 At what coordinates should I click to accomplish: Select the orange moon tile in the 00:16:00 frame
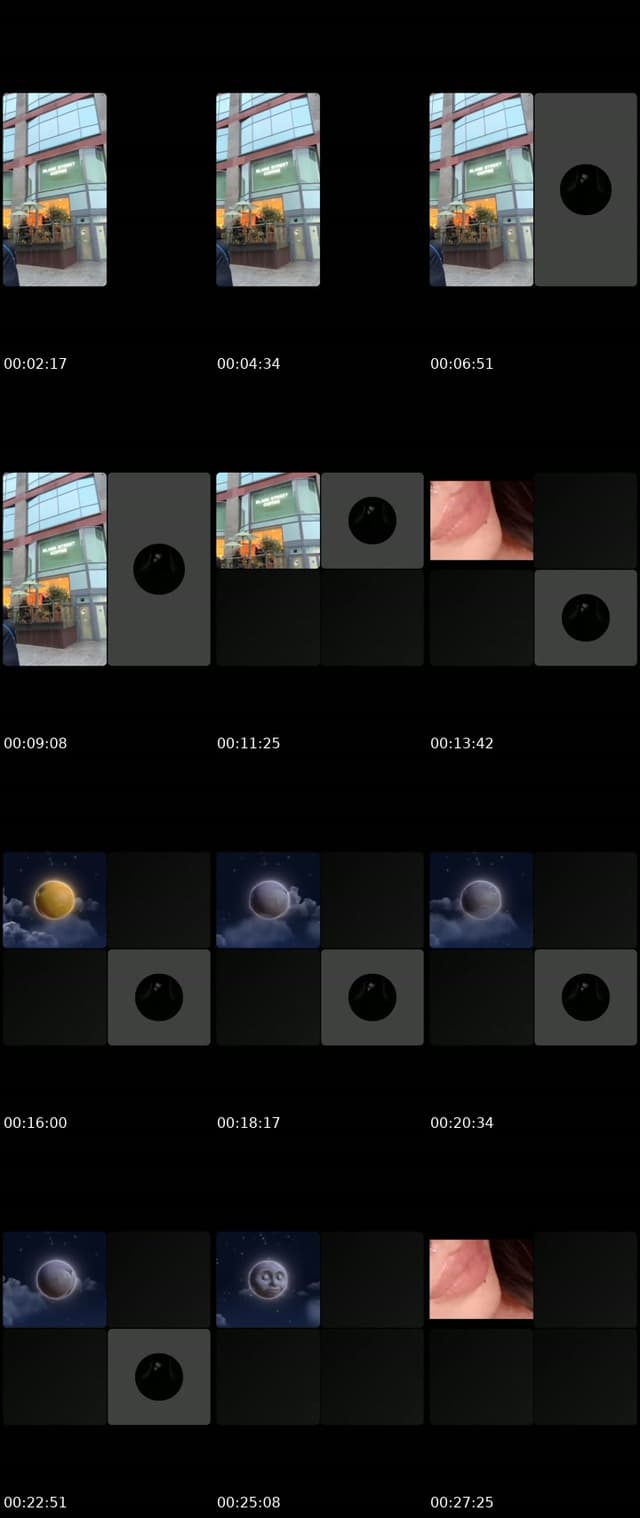pyautogui.click(x=55, y=900)
